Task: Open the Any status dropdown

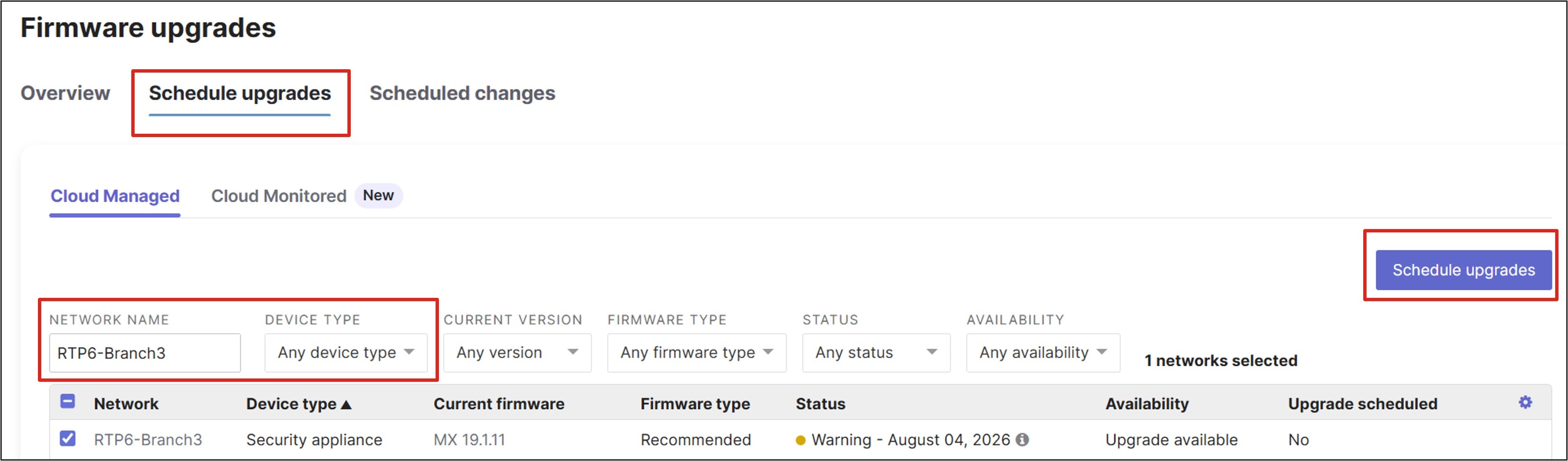Action: (876, 352)
